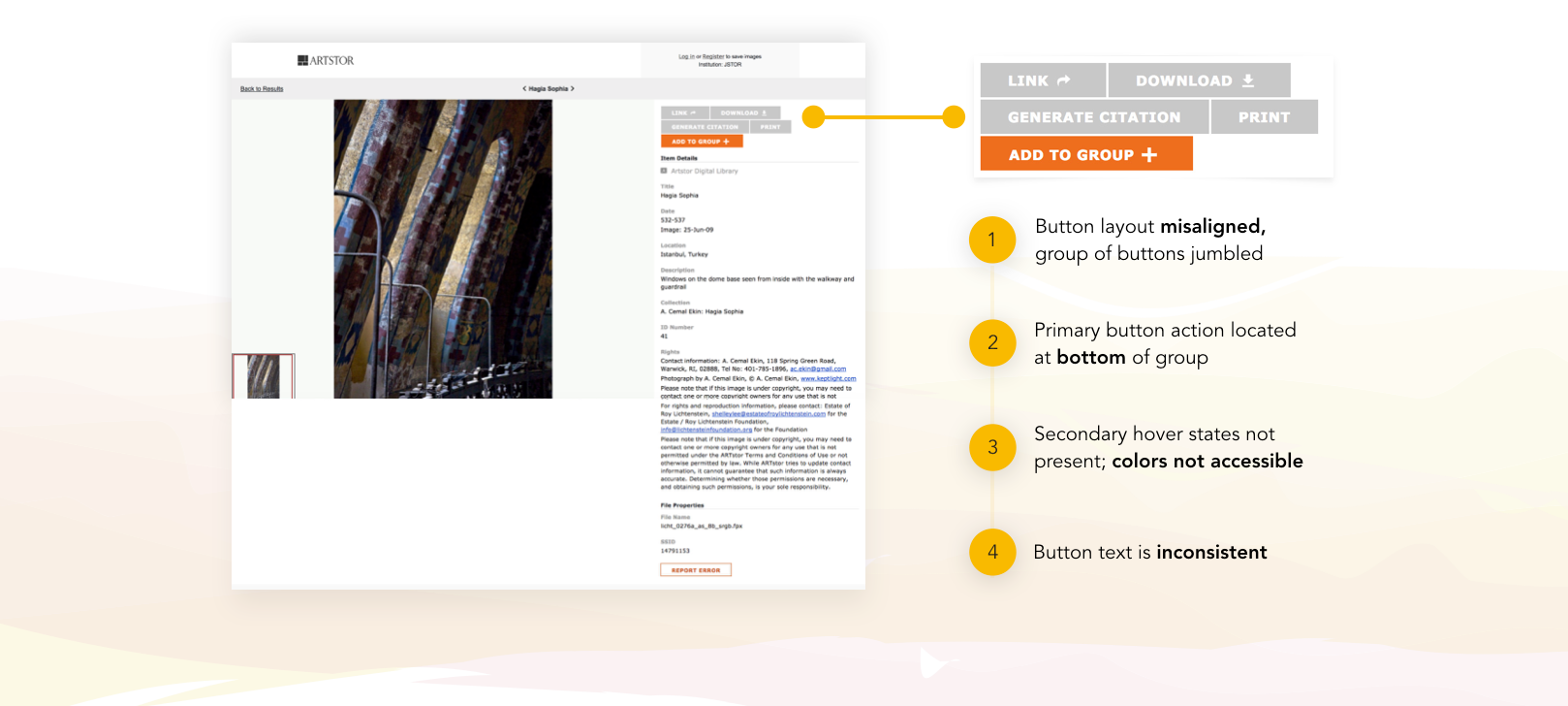Open the ac.ekin@gmail.com email link
This screenshot has height=706, width=1568.
click(x=818, y=369)
